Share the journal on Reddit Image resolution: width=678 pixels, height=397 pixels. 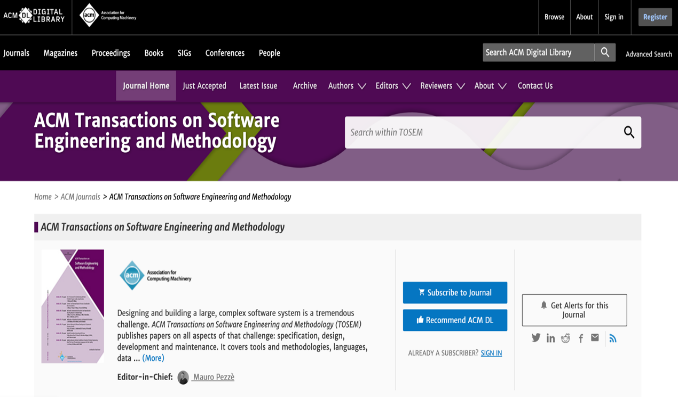point(566,338)
